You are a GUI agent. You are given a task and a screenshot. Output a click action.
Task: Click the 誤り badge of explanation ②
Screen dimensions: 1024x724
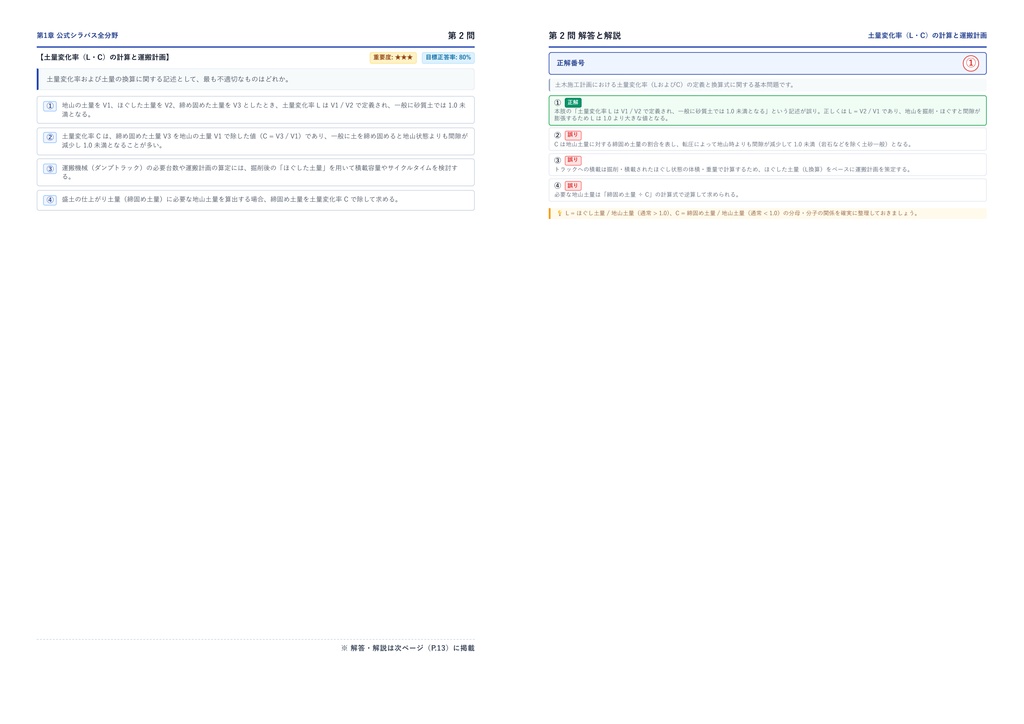(x=573, y=135)
